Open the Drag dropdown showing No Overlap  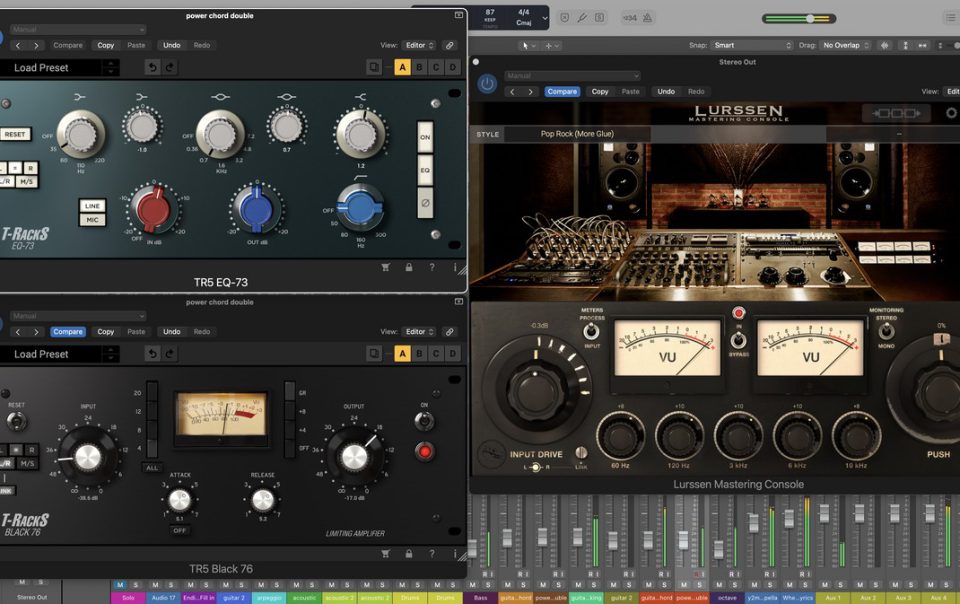tap(845, 45)
